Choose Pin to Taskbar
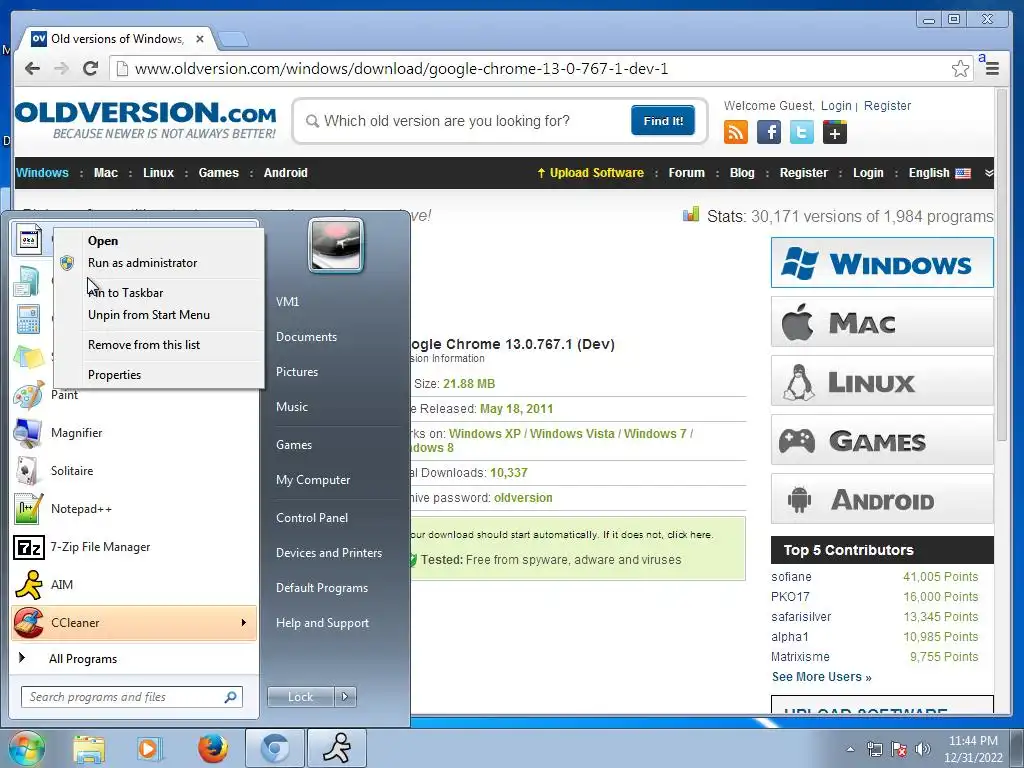This screenshot has width=1024, height=768. pyautogui.click(x=159, y=293)
